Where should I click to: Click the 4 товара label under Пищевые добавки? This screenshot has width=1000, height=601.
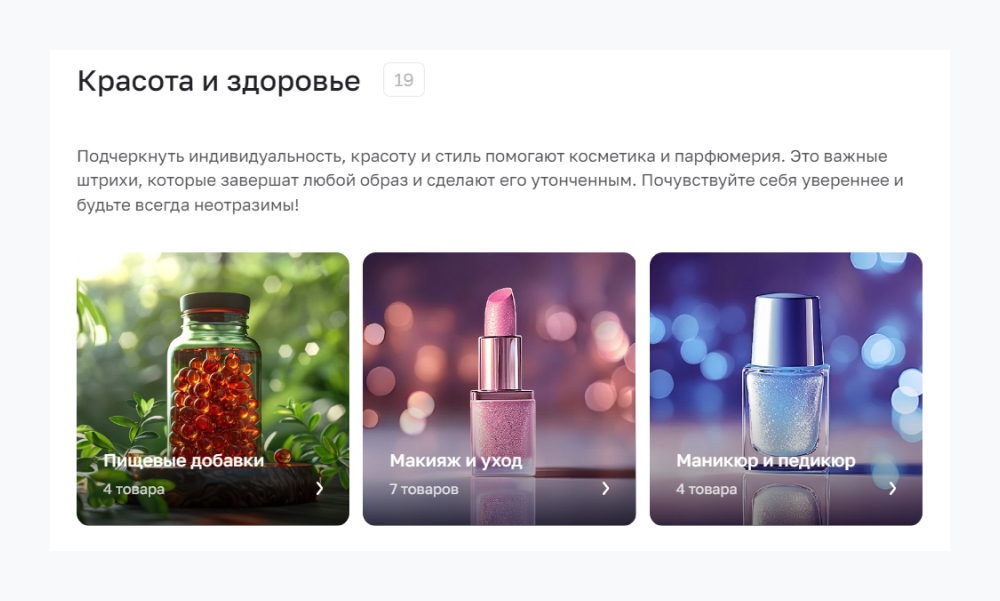[134, 489]
